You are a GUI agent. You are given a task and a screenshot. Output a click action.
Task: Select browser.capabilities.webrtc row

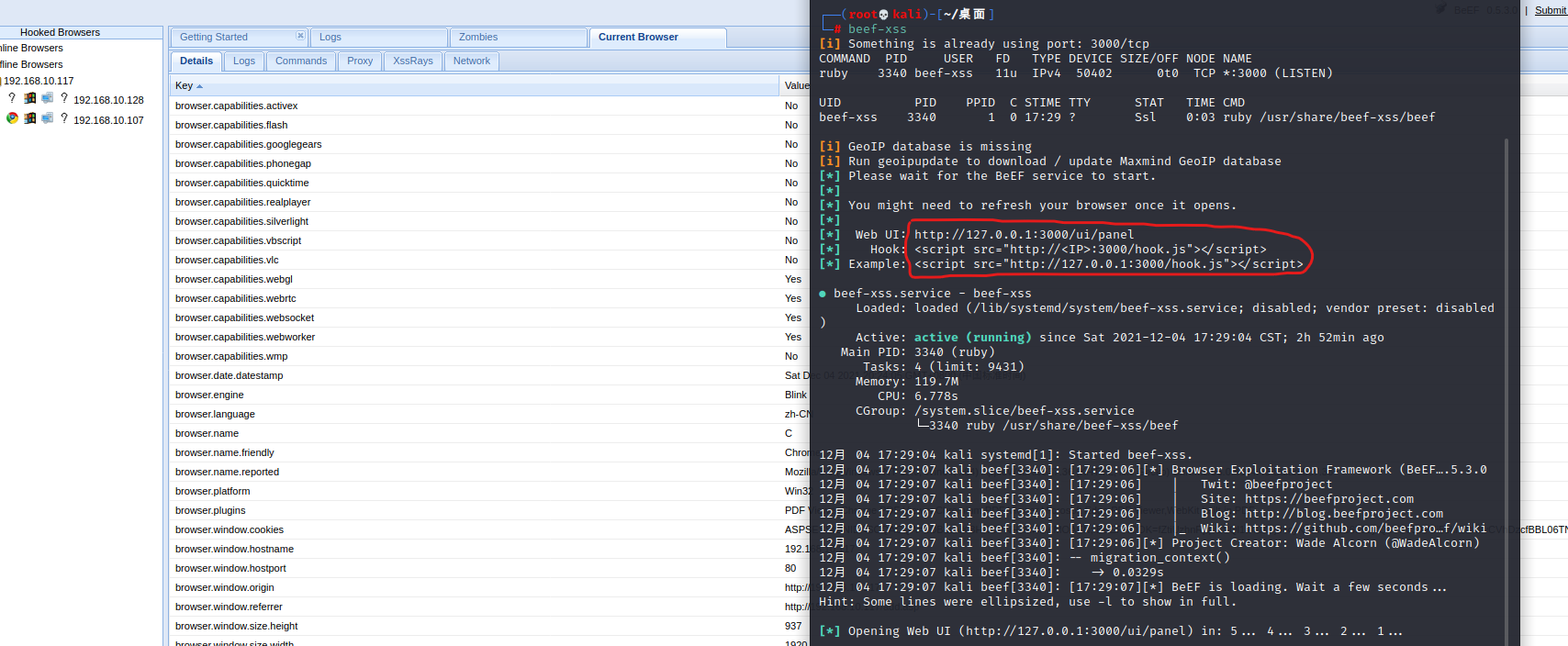click(x=489, y=298)
